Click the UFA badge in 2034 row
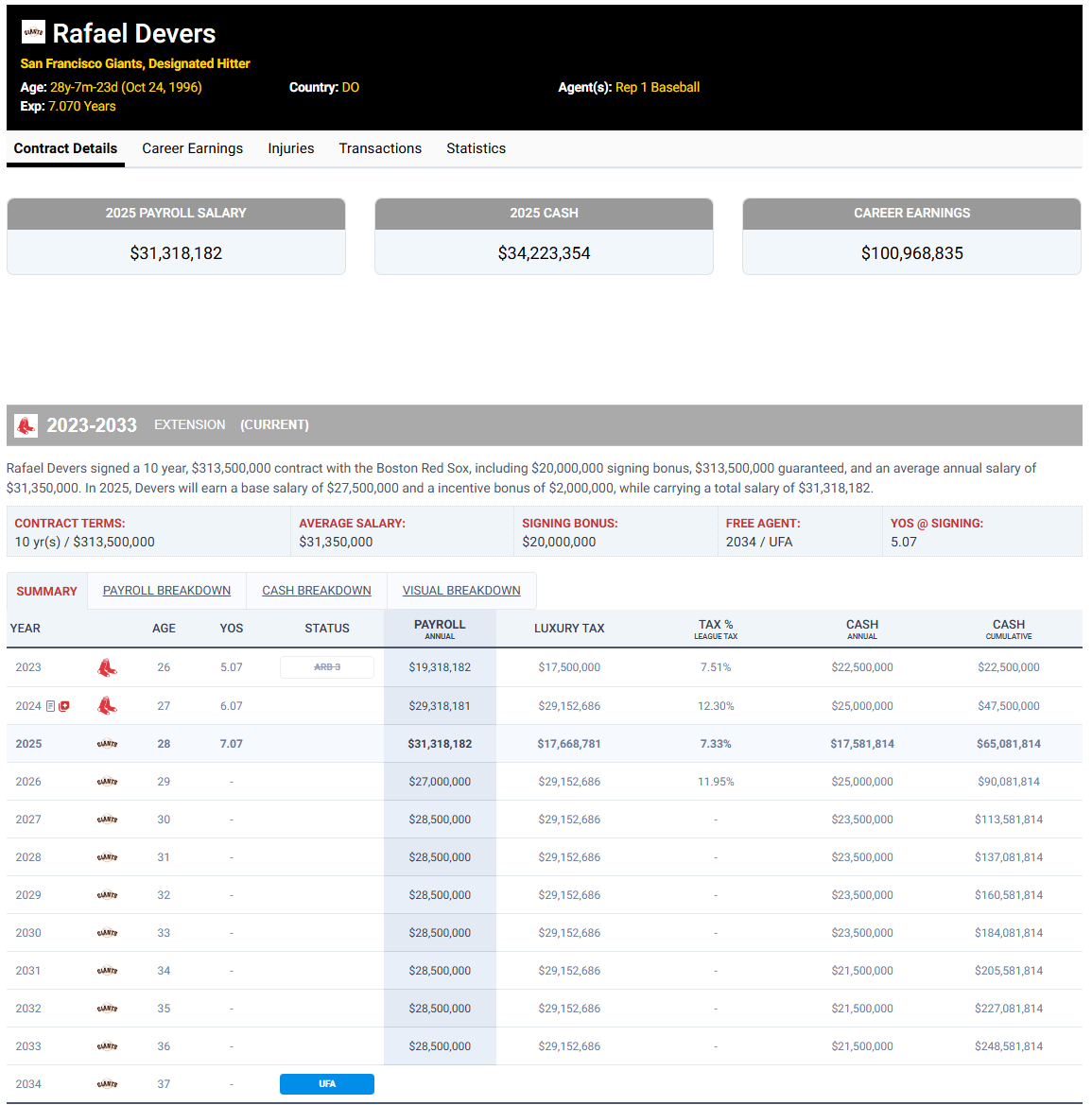 pos(327,1084)
